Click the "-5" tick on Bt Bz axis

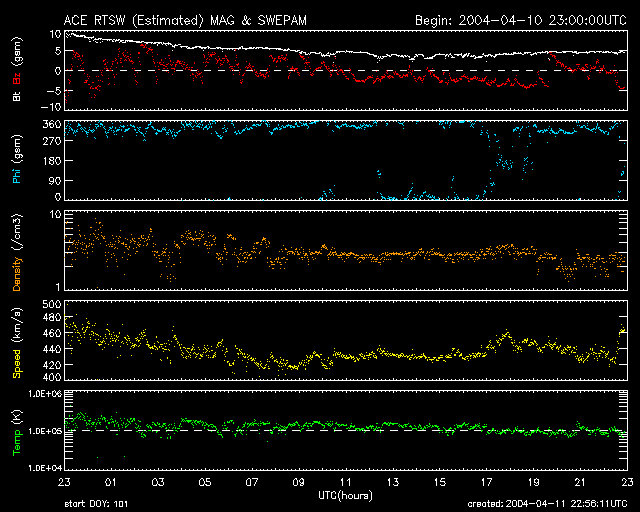(53, 90)
